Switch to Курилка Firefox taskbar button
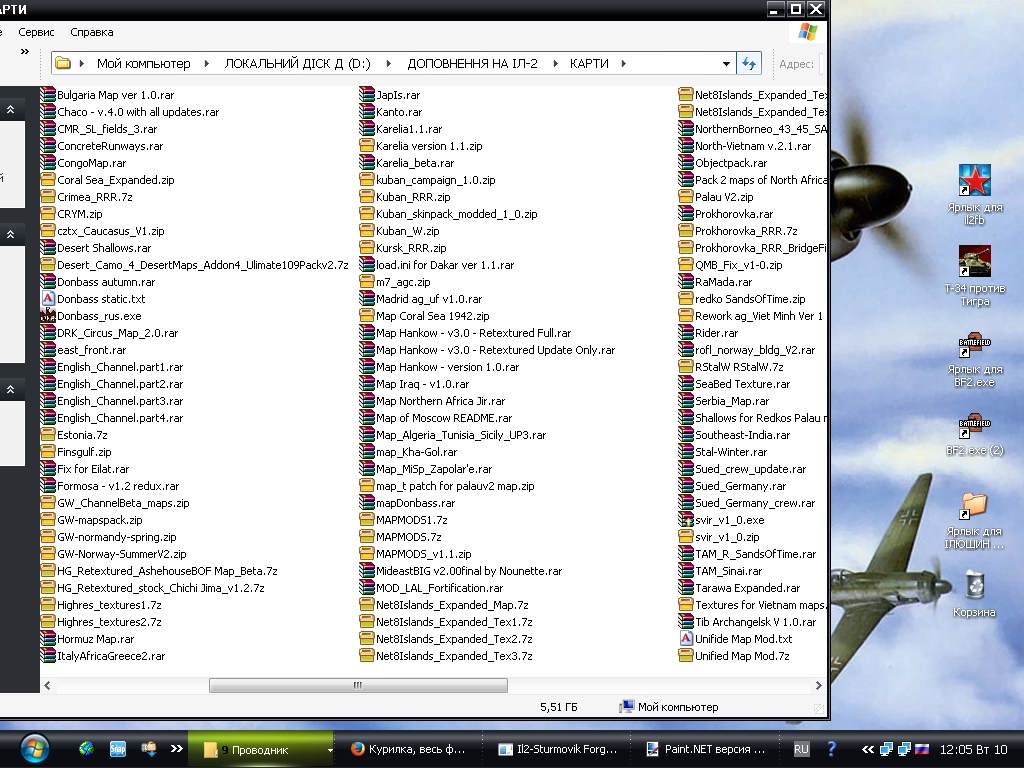The height and width of the screenshot is (768, 1024). coord(408,749)
